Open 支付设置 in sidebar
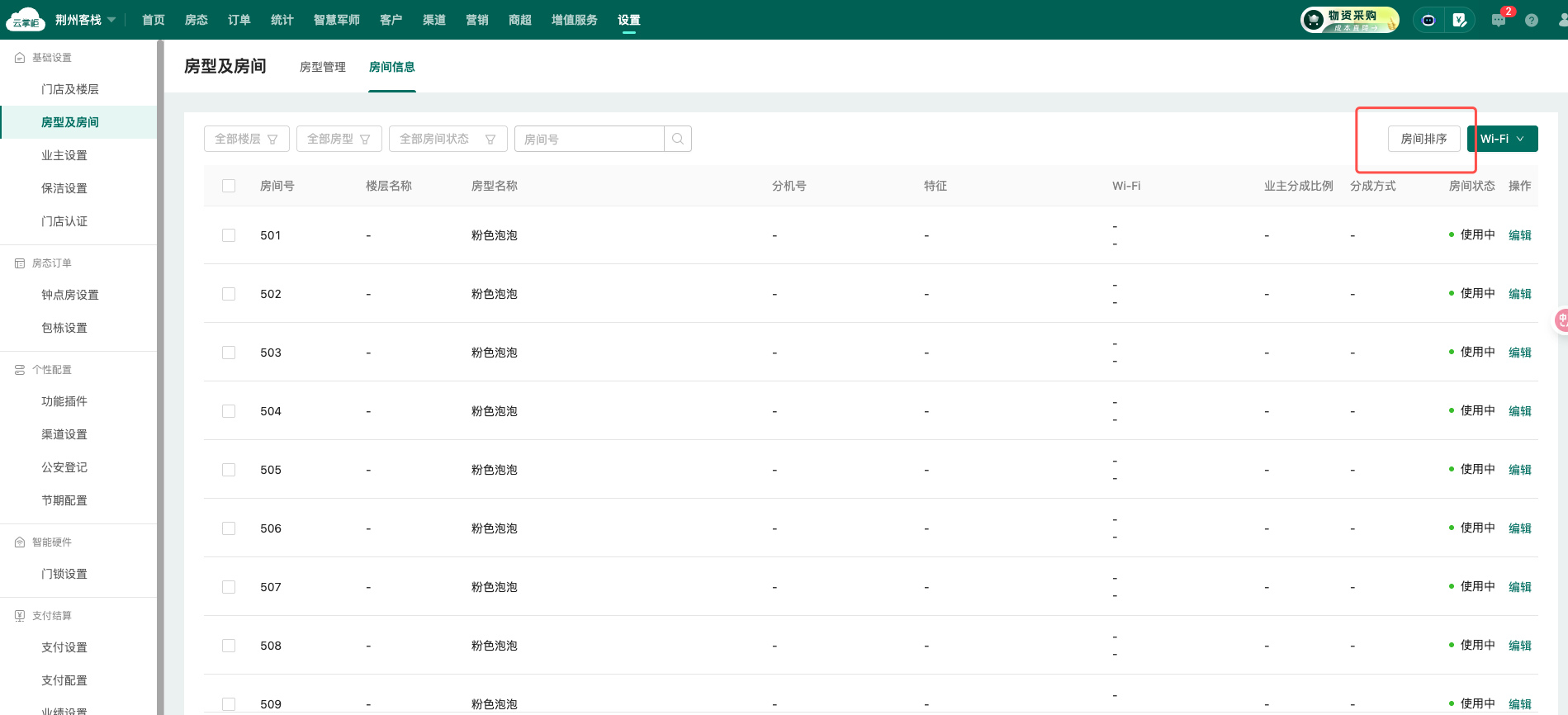This screenshot has height=715, width=1568. pyautogui.click(x=64, y=647)
